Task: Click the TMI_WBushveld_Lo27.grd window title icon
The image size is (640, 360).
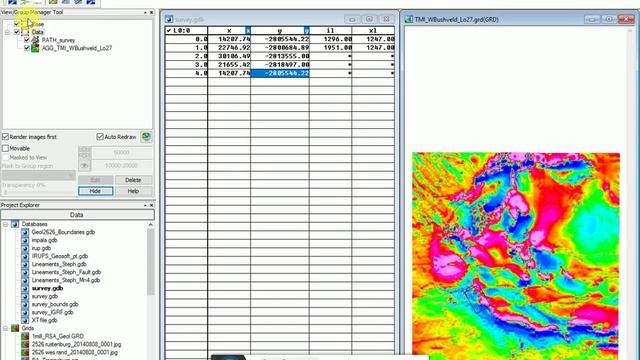Action: coord(409,19)
